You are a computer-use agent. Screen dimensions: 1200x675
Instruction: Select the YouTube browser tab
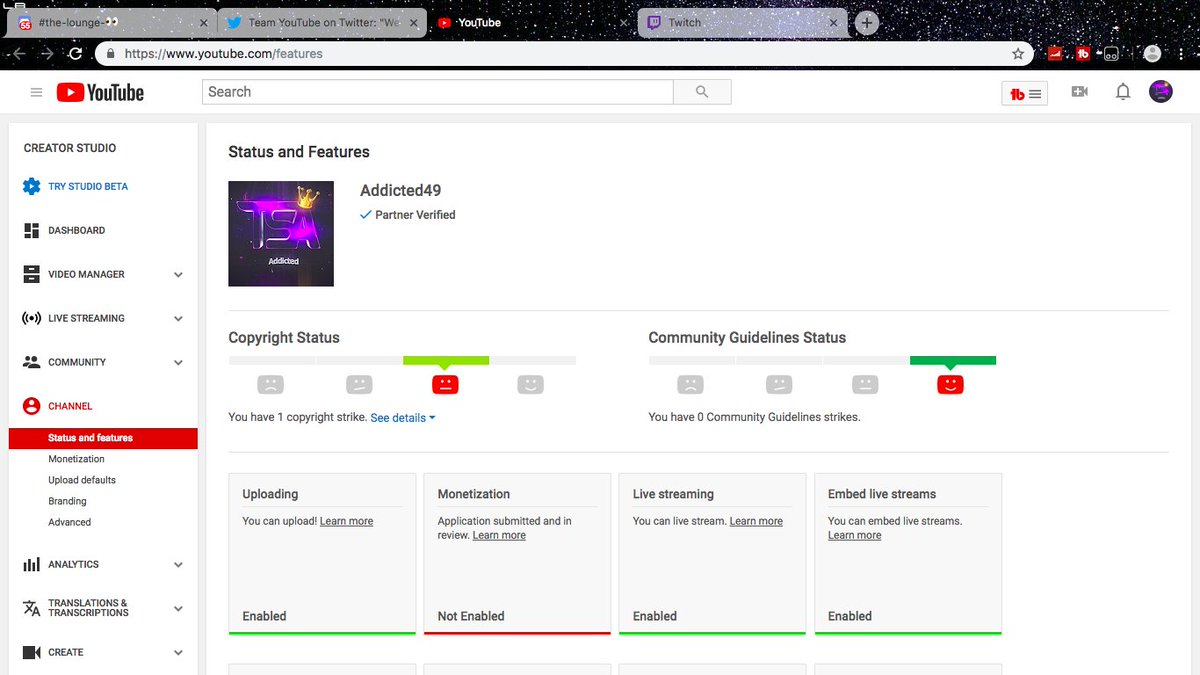click(x=530, y=22)
